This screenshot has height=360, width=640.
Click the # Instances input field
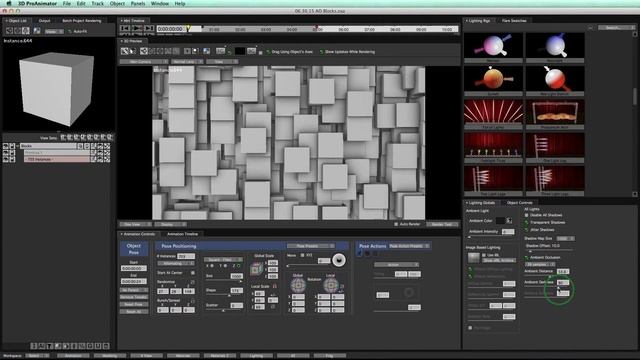click(186, 256)
